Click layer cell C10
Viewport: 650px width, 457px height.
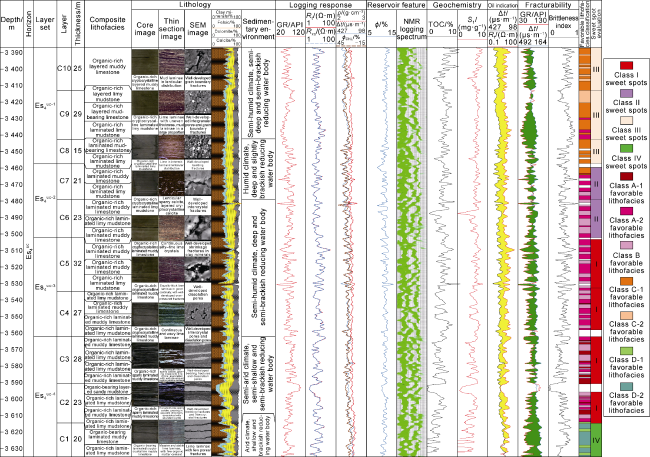coord(64,68)
